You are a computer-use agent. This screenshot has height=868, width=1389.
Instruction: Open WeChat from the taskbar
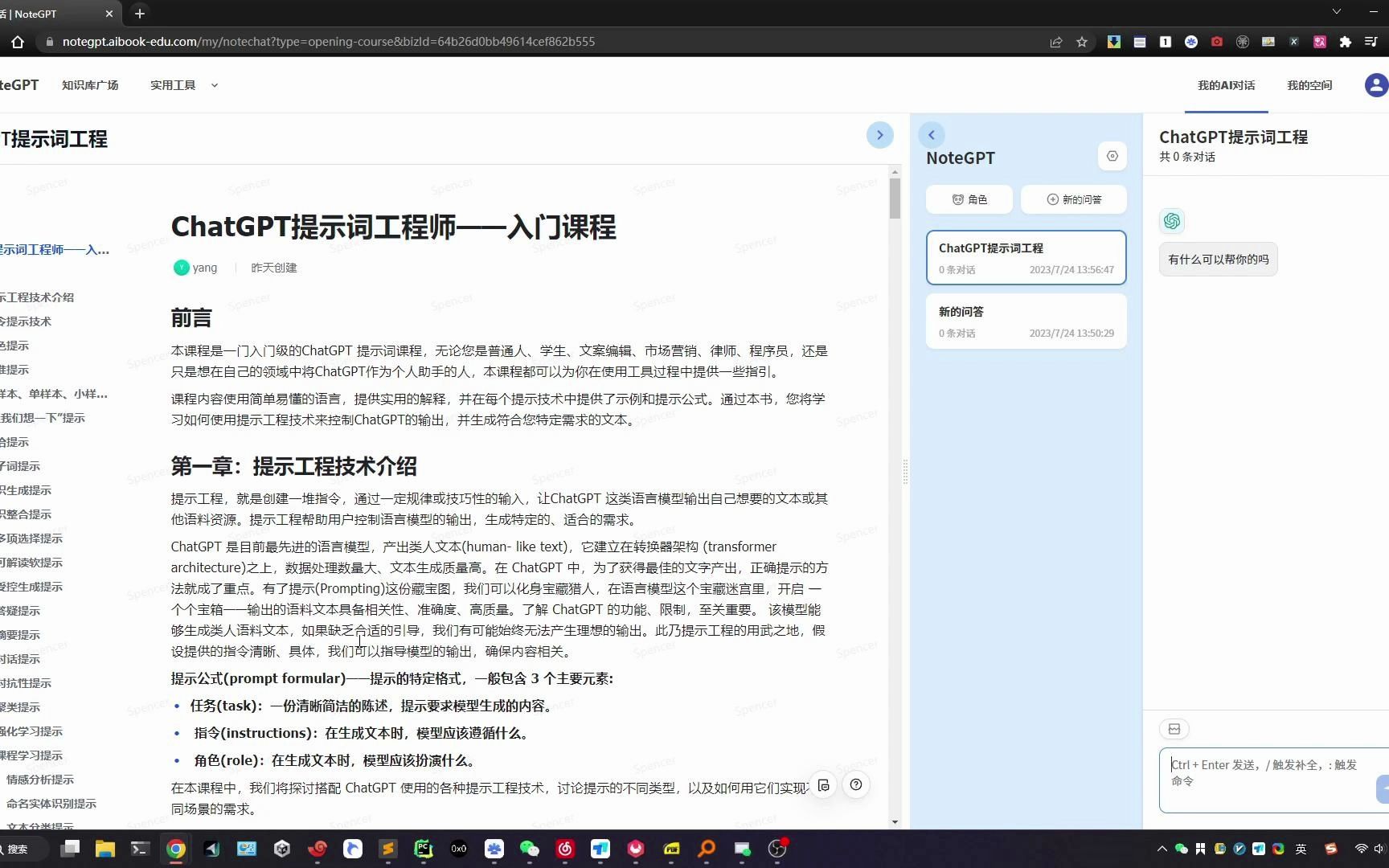click(530, 849)
